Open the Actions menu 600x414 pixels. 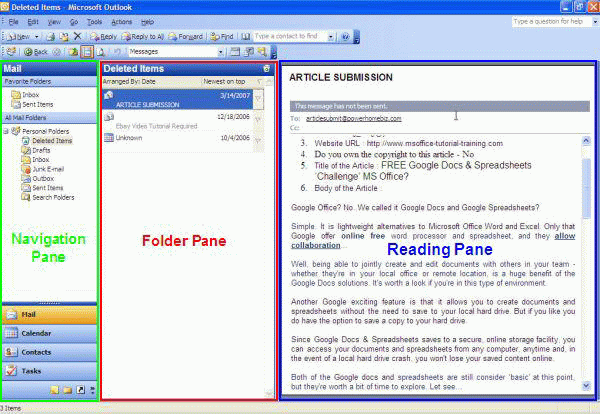coord(122,22)
